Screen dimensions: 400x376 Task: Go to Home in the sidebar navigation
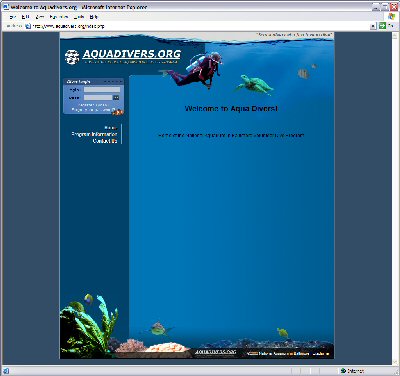(111, 128)
